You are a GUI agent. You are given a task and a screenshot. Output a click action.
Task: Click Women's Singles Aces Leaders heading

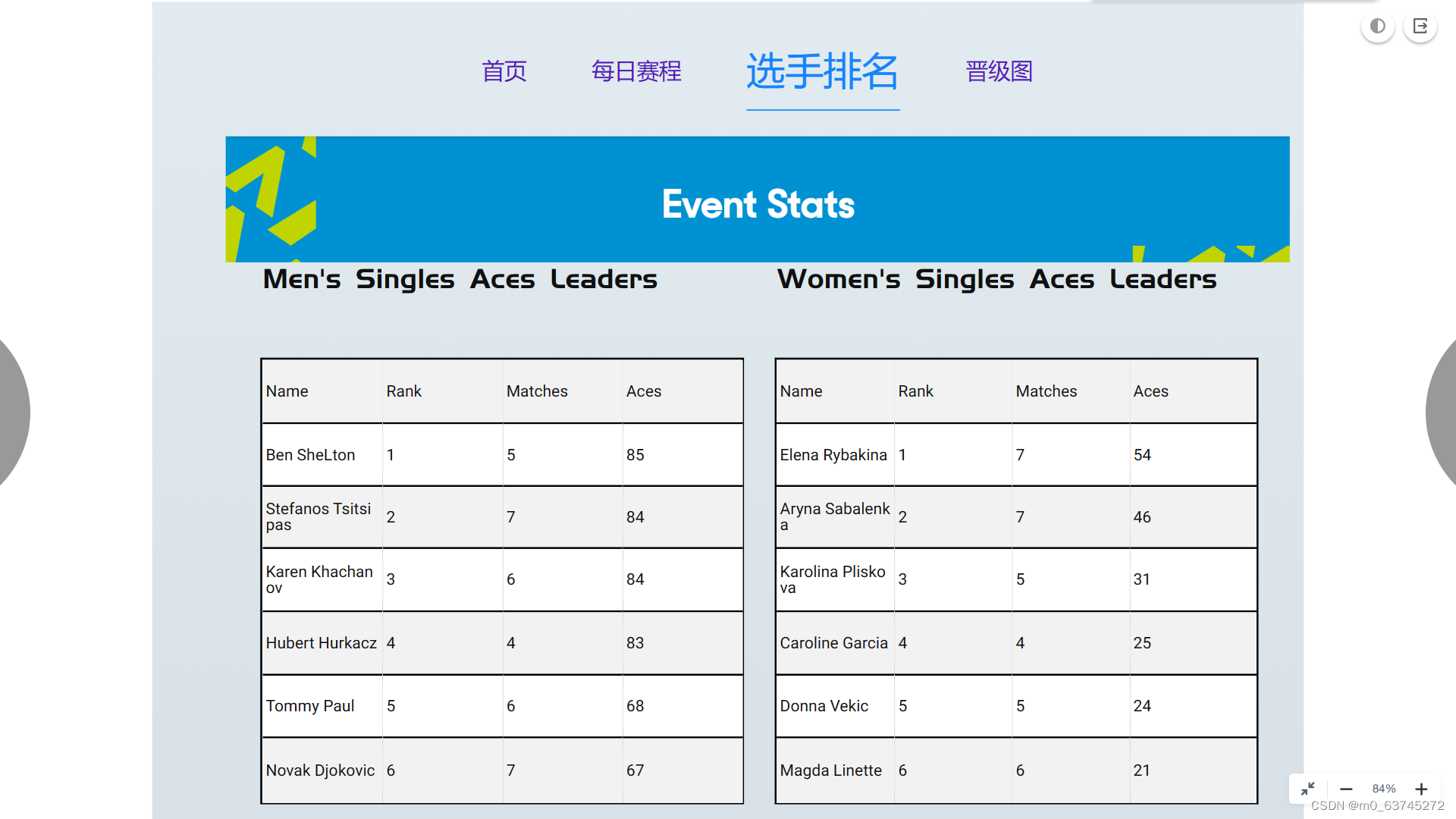(x=996, y=279)
